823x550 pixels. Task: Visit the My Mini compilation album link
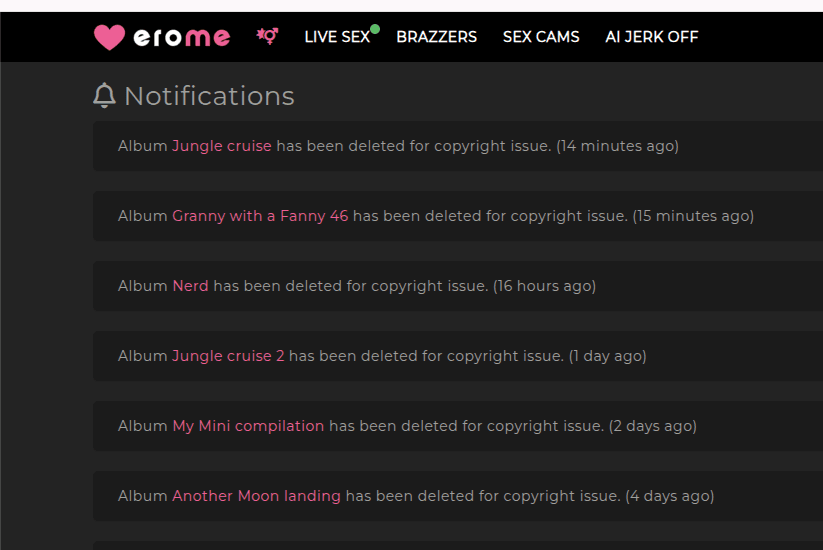point(248,426)
